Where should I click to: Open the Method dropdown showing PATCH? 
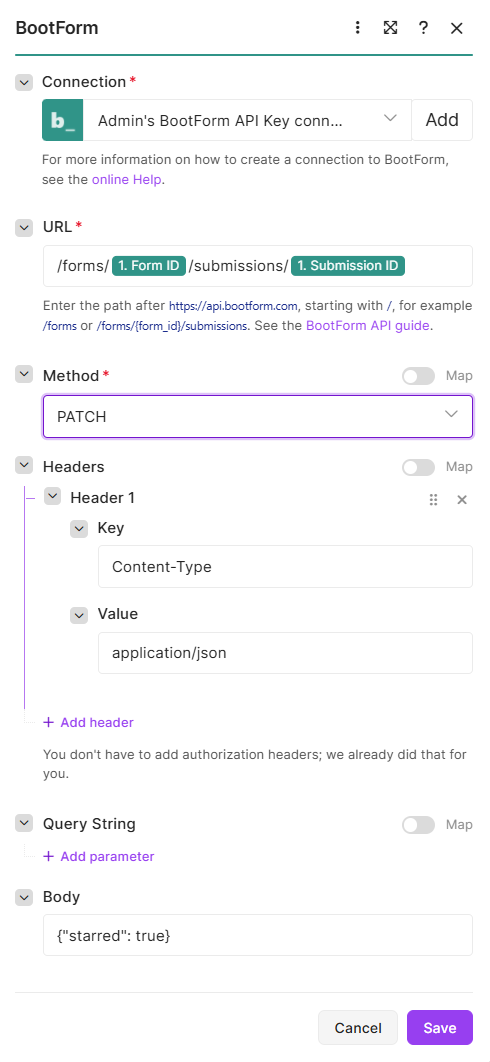258,417
